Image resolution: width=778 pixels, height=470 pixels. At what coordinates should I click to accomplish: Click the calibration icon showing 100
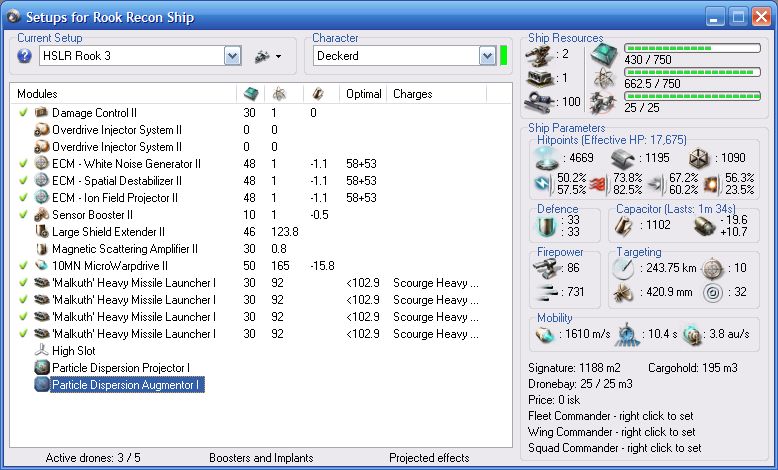pos(540,102)
